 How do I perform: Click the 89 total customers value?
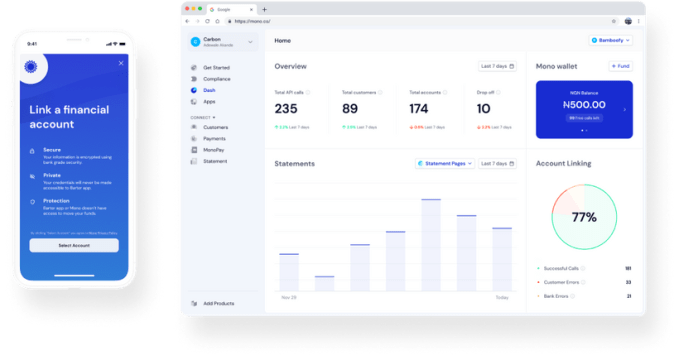coord(350,108)
